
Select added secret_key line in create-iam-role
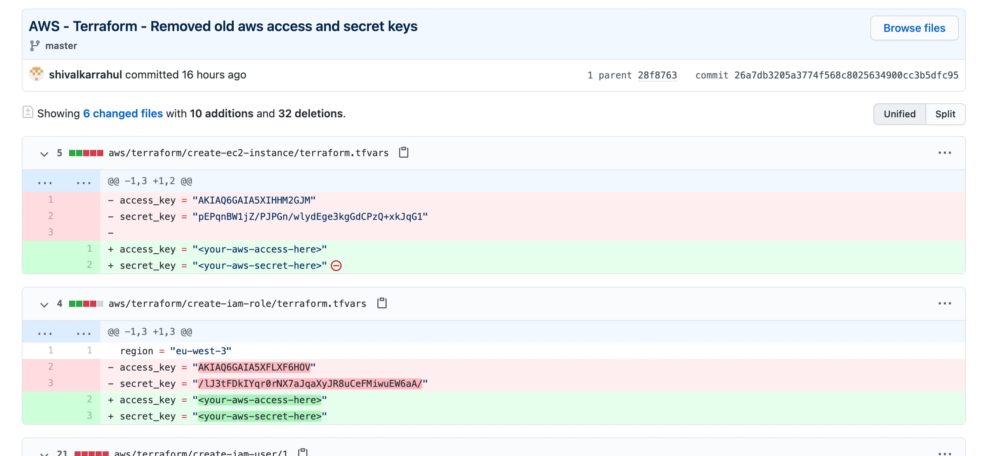click(x=494, y=416)
